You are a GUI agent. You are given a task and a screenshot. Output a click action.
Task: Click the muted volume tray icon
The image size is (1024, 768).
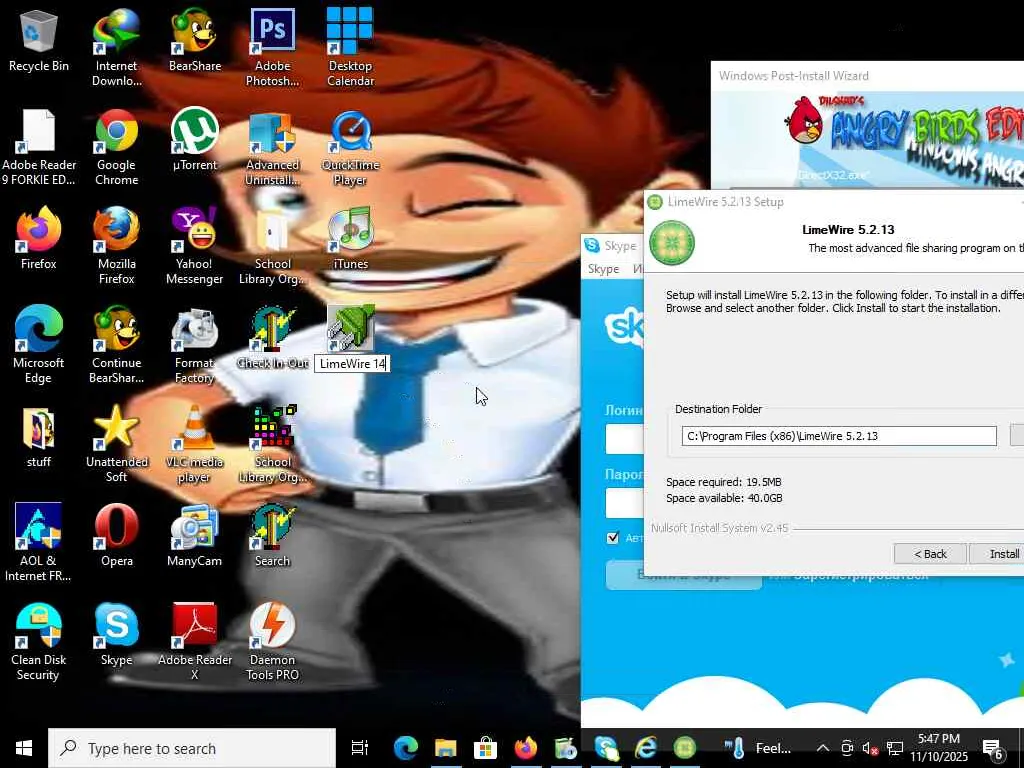(870, 748)
